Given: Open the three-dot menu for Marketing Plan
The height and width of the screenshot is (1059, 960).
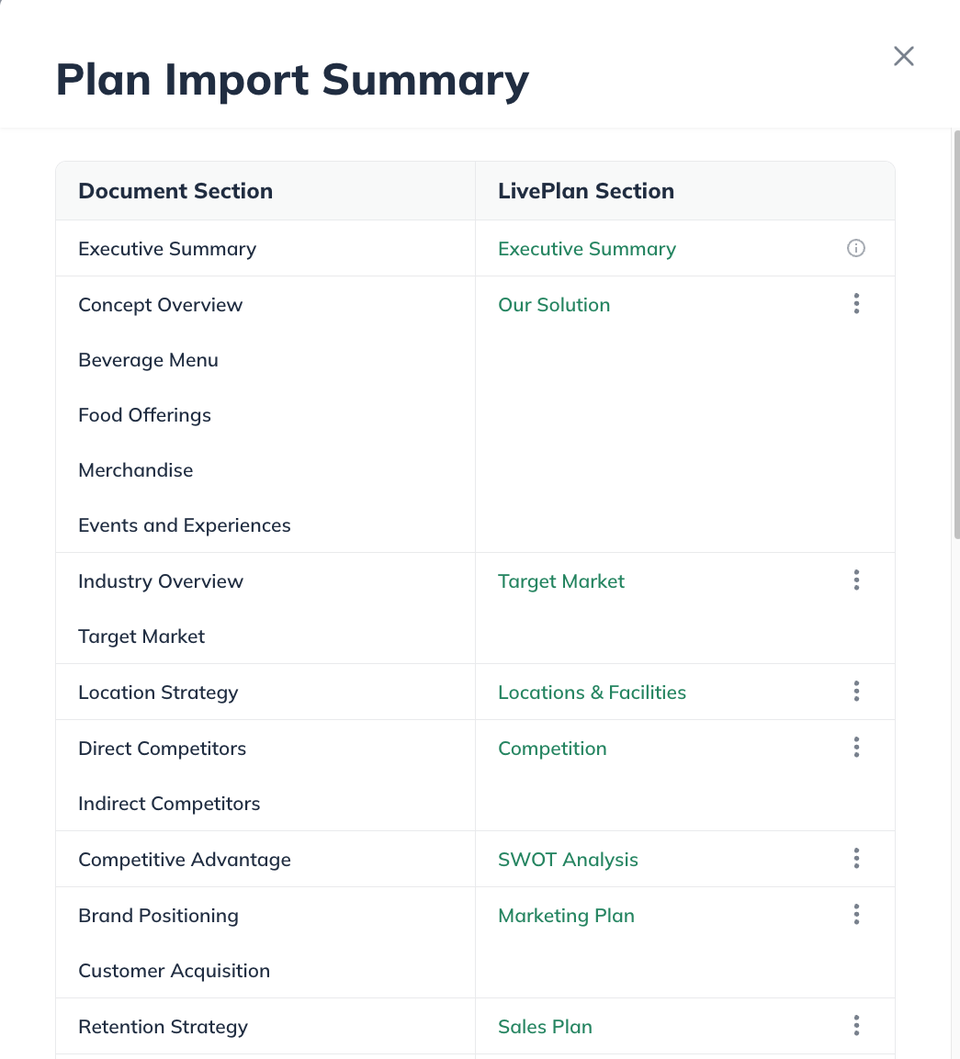Looking at the screenshot, I should [x=856, y=915].
